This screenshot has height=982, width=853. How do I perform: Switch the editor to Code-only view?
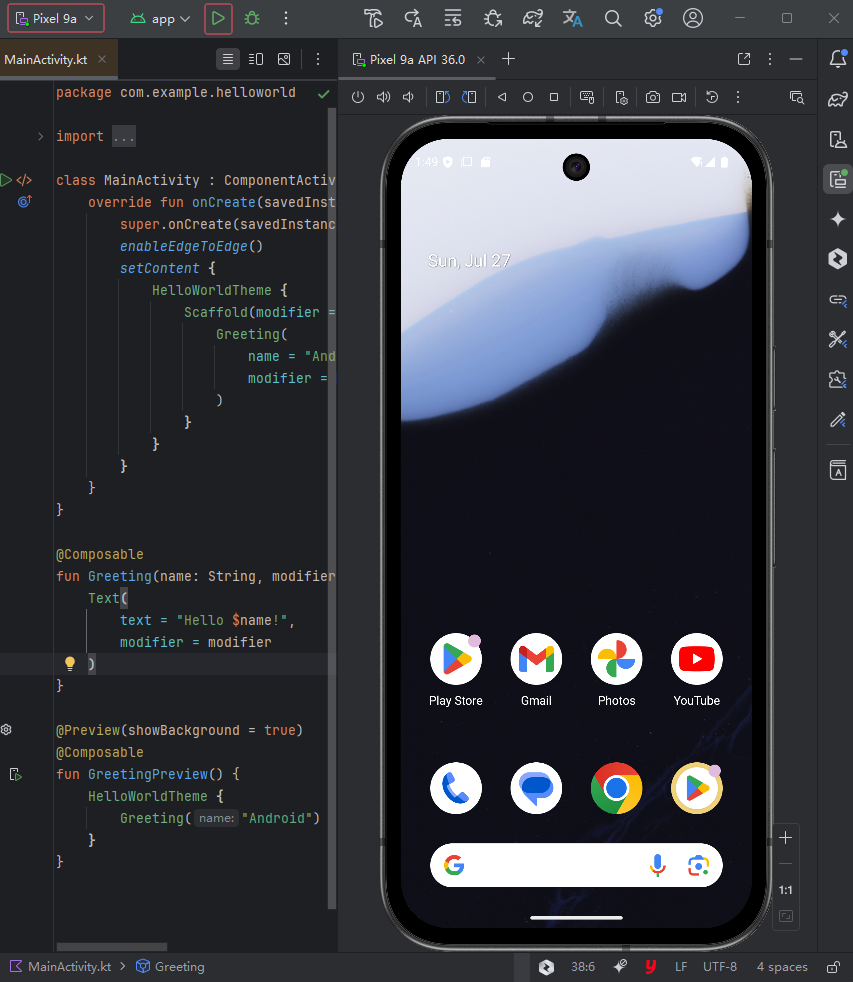228,59
